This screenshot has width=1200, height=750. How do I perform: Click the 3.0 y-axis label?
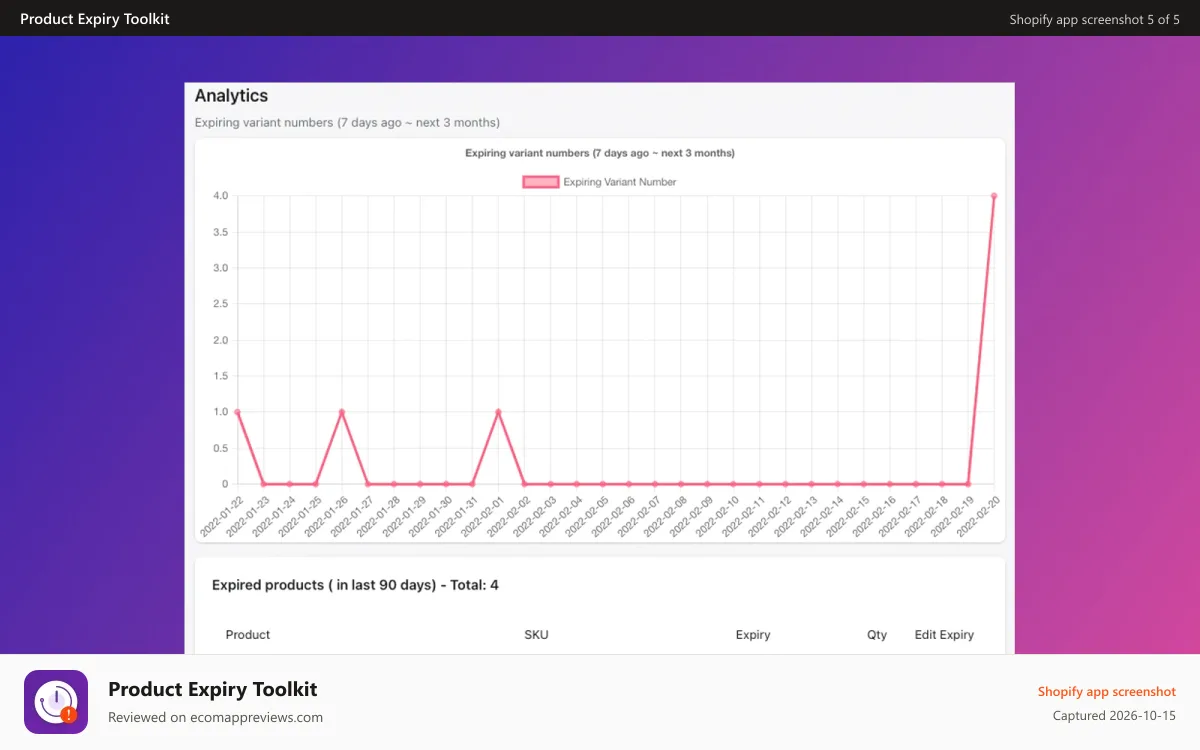tap(220, 268)
